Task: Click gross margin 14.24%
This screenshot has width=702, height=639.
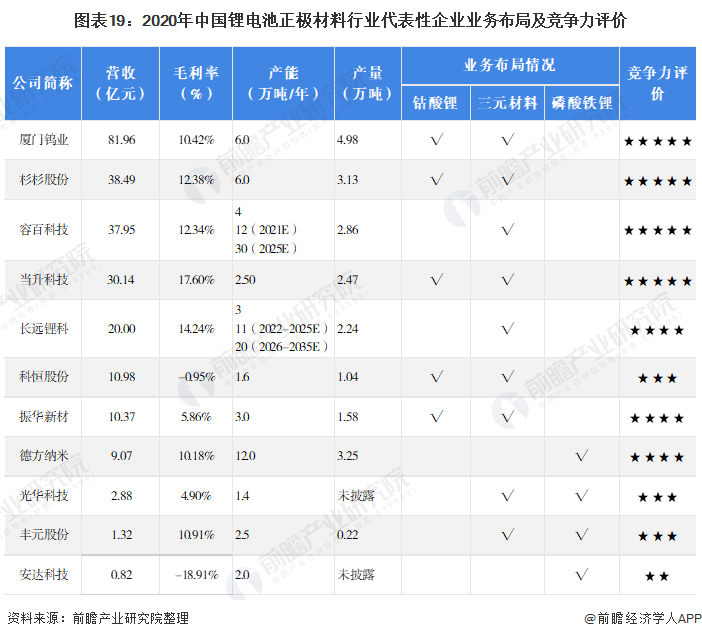Action: pyautogui.click(x=196, y=329)
